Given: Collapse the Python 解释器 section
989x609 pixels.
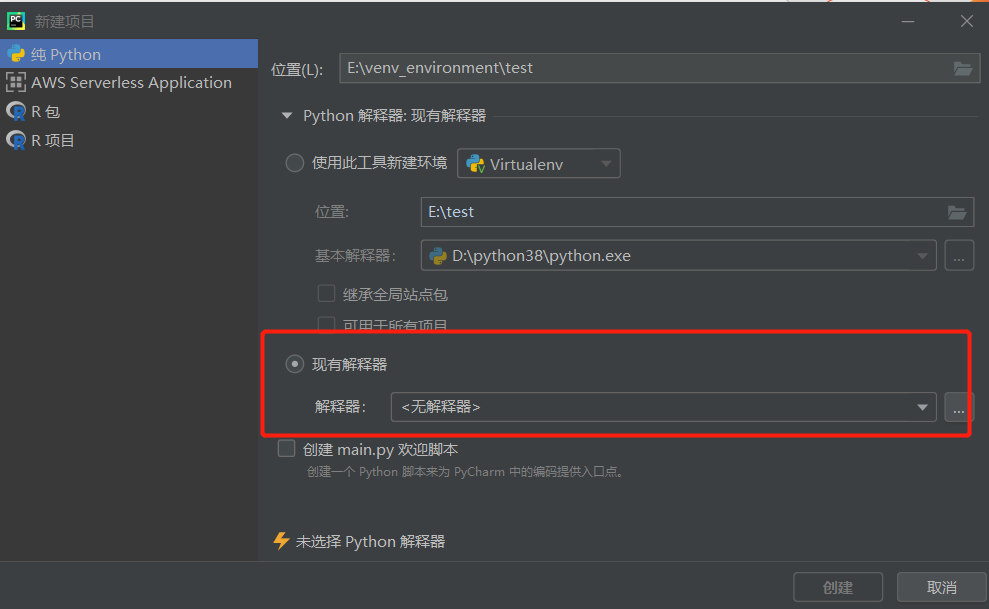Looking at the screenshot, I should click(287, 116).
